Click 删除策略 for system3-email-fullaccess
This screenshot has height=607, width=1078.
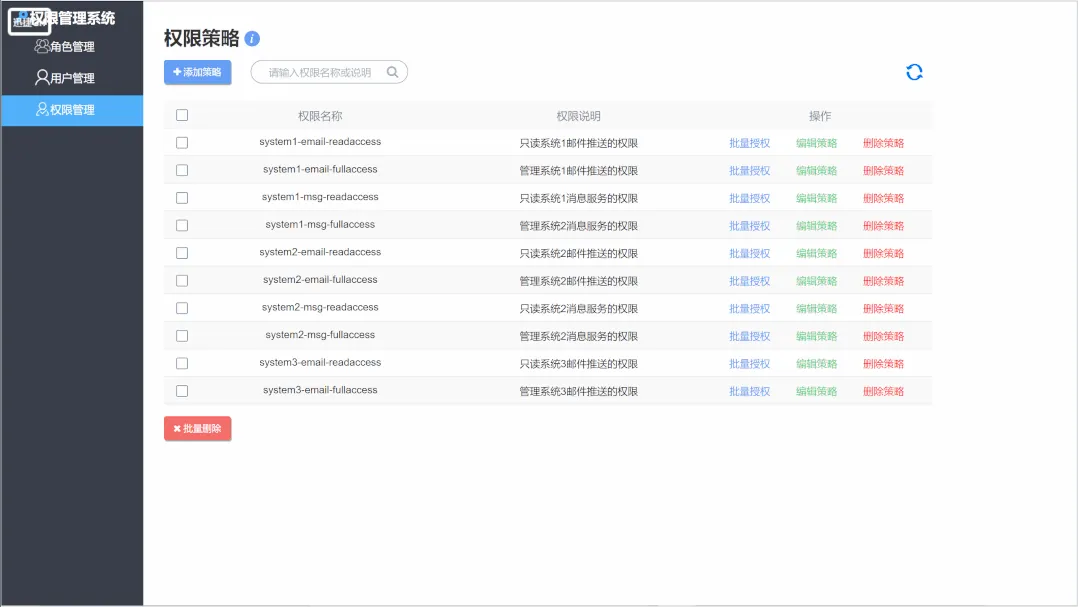pos(883,391)
